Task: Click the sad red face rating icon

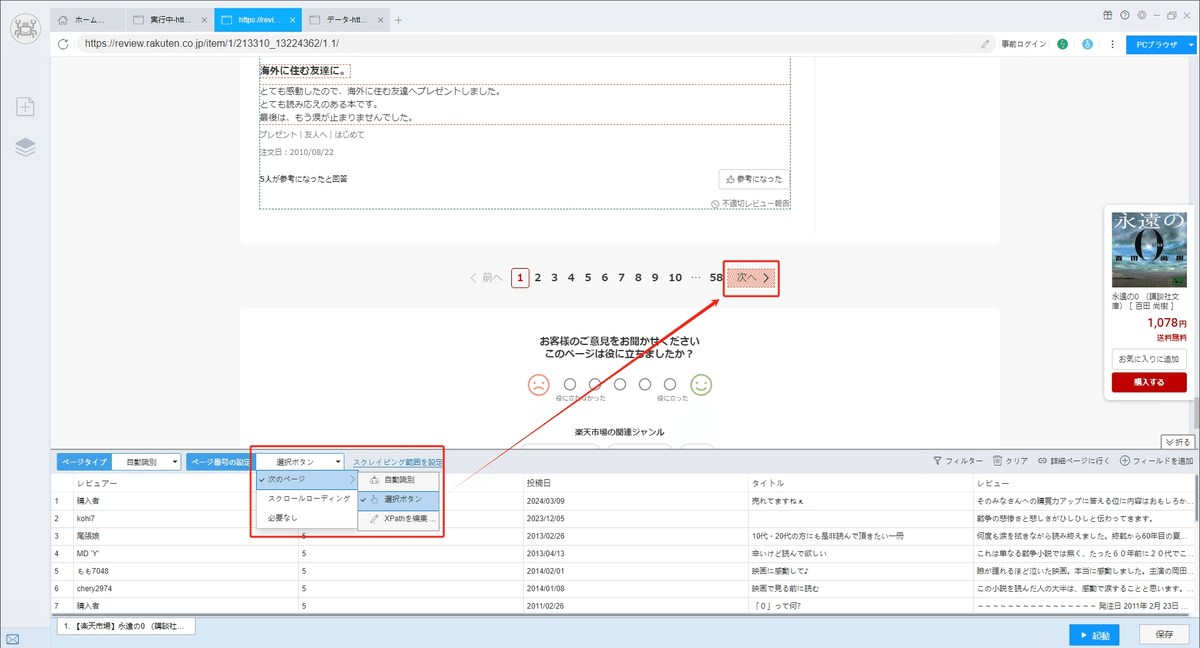Action: click(538, 384)
